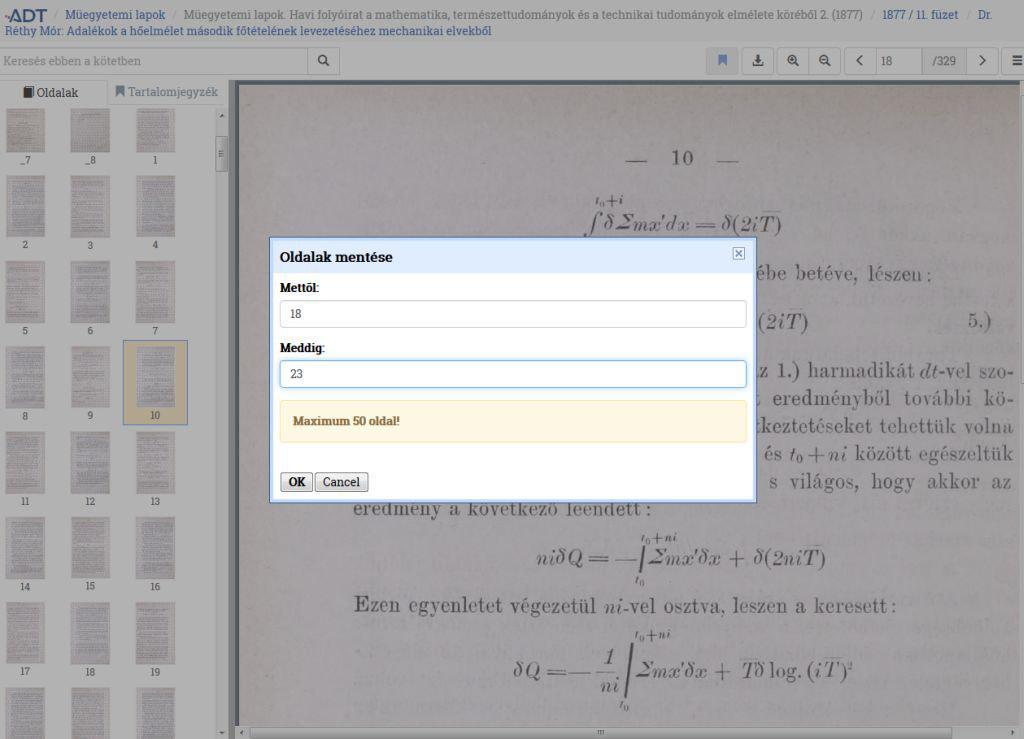Go to next page arrow
The image size is (1024, 739).
coord(982,61)
